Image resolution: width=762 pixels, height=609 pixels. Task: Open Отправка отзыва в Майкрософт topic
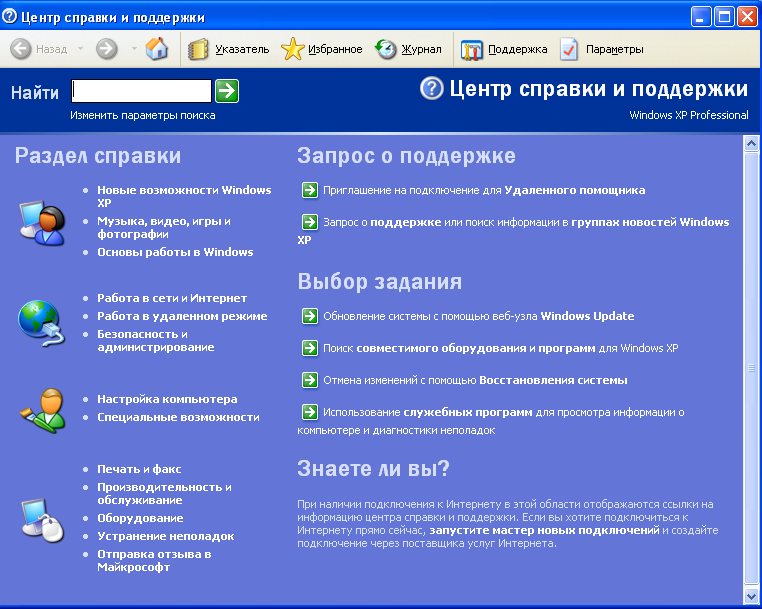(x=154, y=560)
